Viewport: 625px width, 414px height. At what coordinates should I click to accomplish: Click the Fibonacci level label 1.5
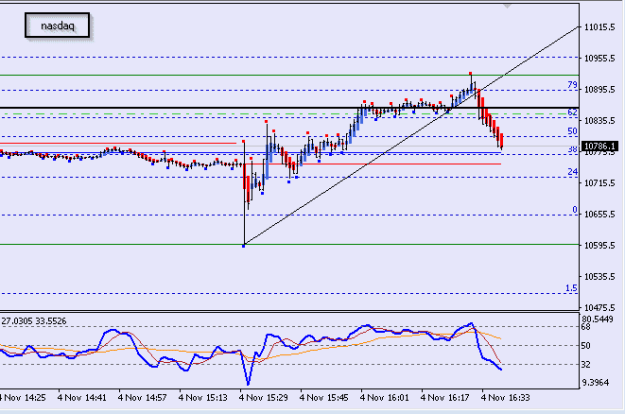[x=571, y=288]
